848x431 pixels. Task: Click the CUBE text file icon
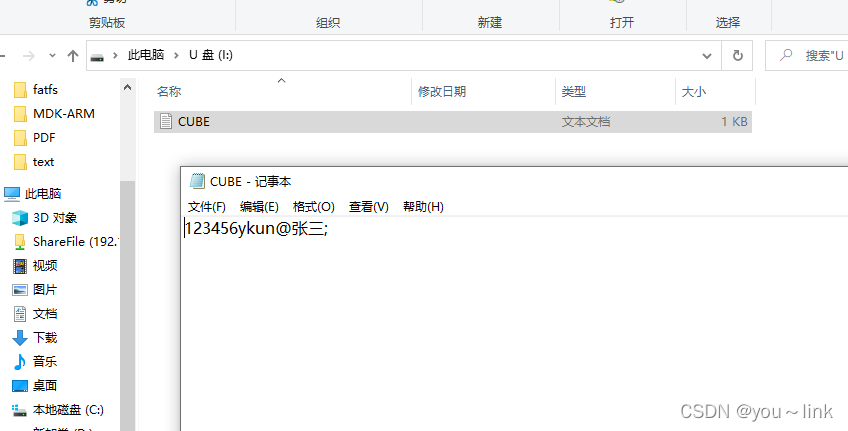[x=167, y=122]
